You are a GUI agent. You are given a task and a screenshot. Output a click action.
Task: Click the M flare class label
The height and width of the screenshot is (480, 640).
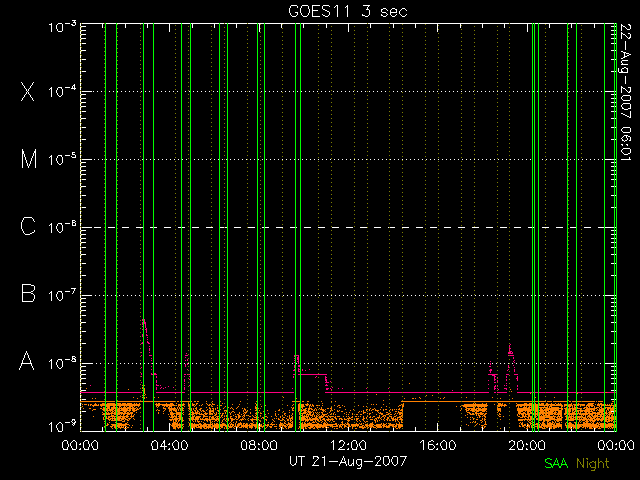(x=29, y=159)
